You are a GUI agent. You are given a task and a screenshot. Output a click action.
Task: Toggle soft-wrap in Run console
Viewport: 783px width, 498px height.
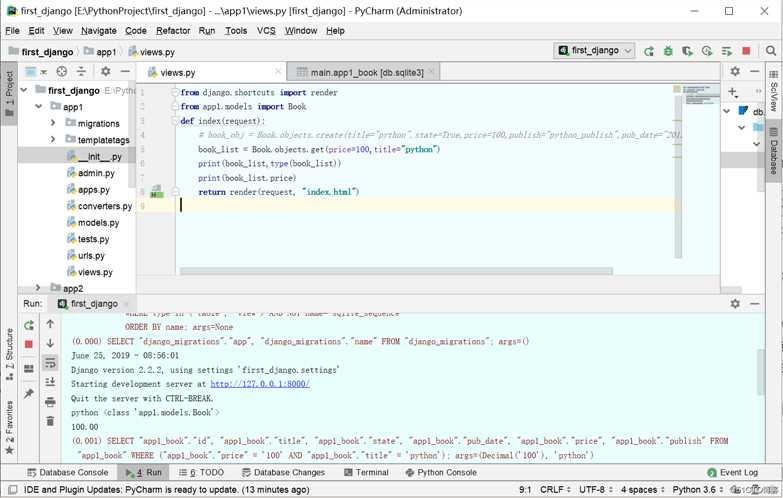[50, 363]
